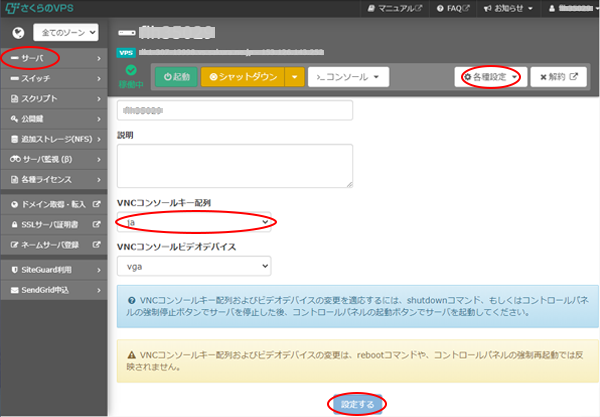Open ネームサーバ登録 external link
The width and height of the screenshot is (600, 417).
[x=54, y=245]
